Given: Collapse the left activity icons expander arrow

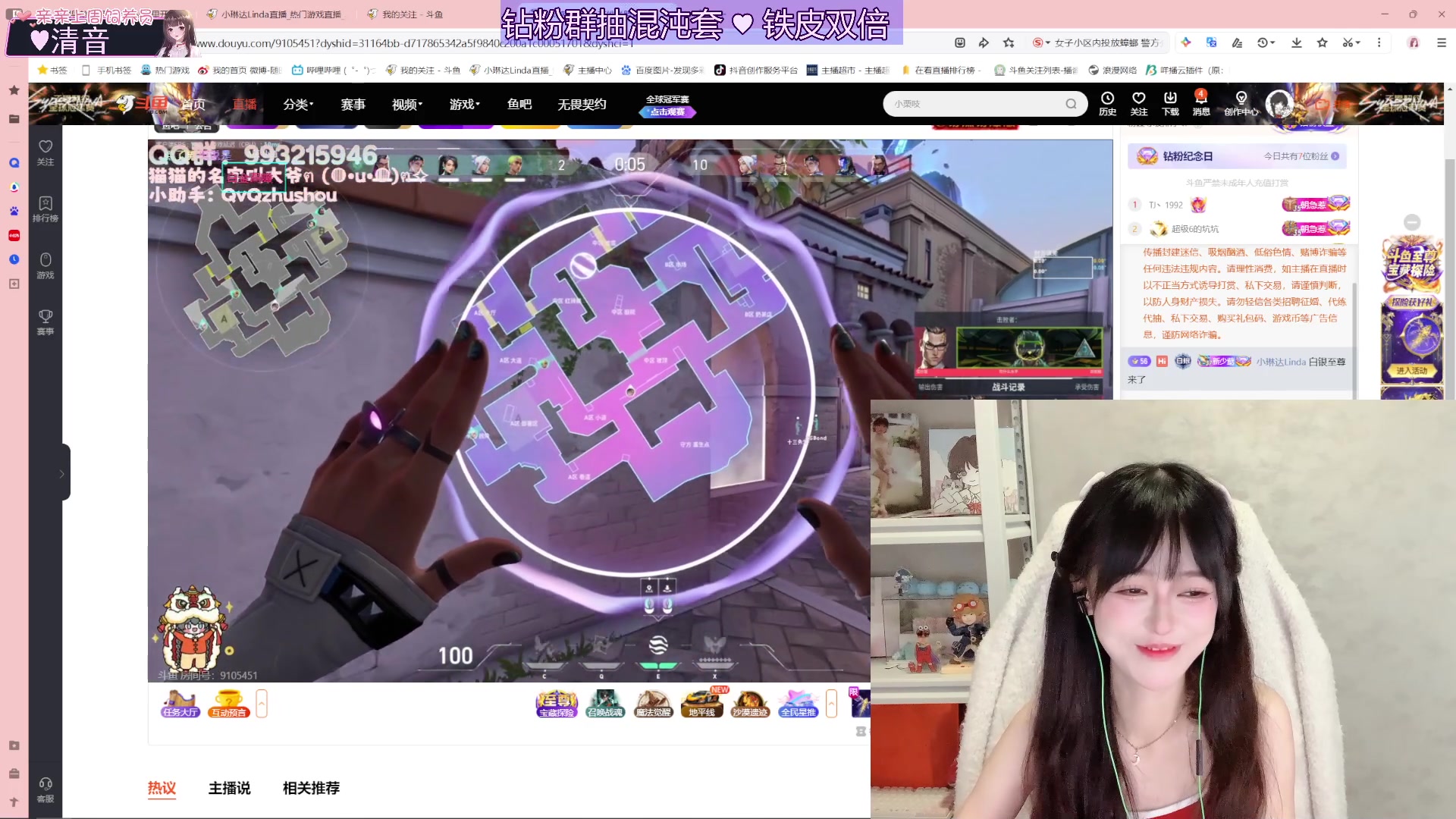Looking at the screenshot, I should [x=262, y=704].
